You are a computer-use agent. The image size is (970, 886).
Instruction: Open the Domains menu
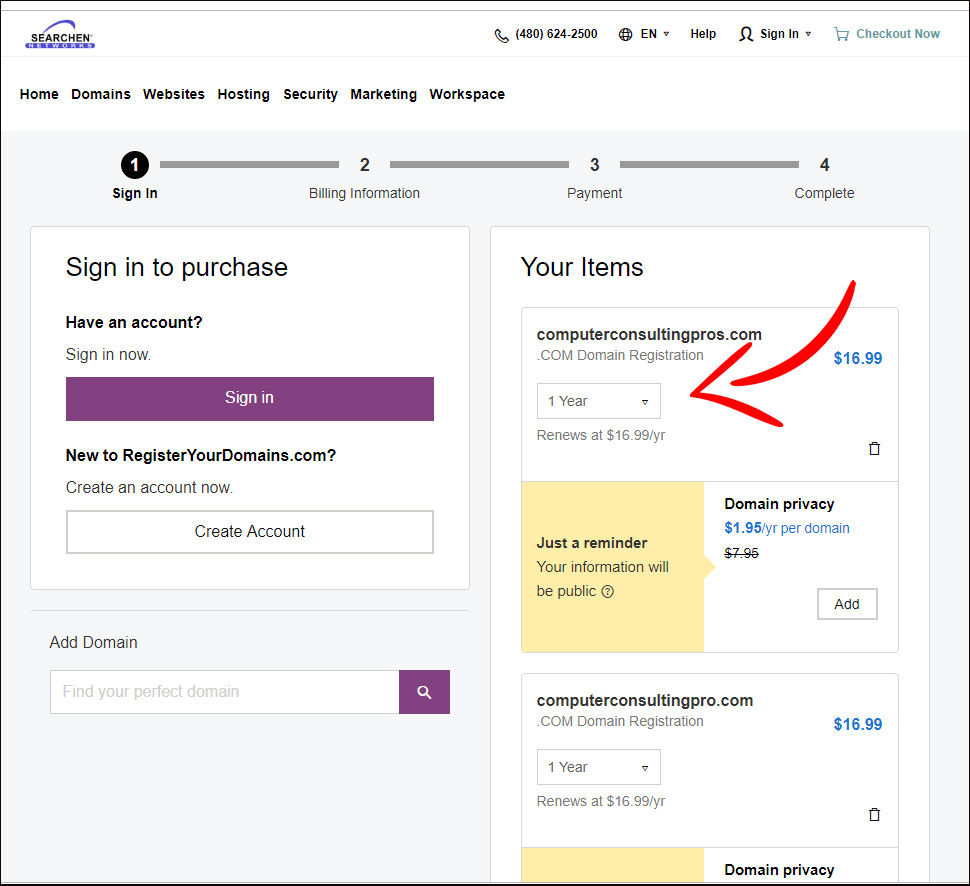tap(101, 94)
